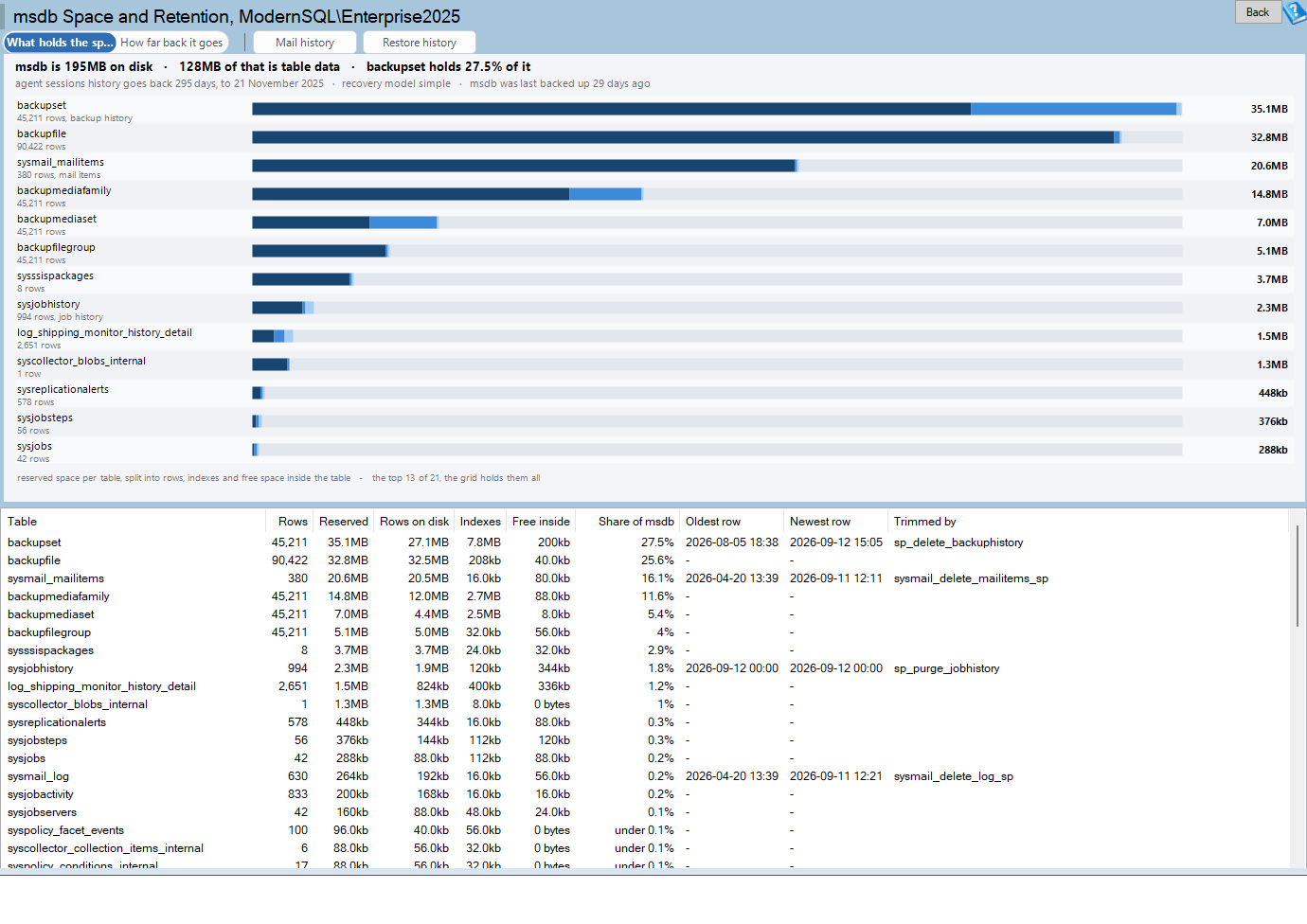Viewport: 1307px width, 924px height.
Task: Sort grid by Table column header
Action: click(134, 522)
